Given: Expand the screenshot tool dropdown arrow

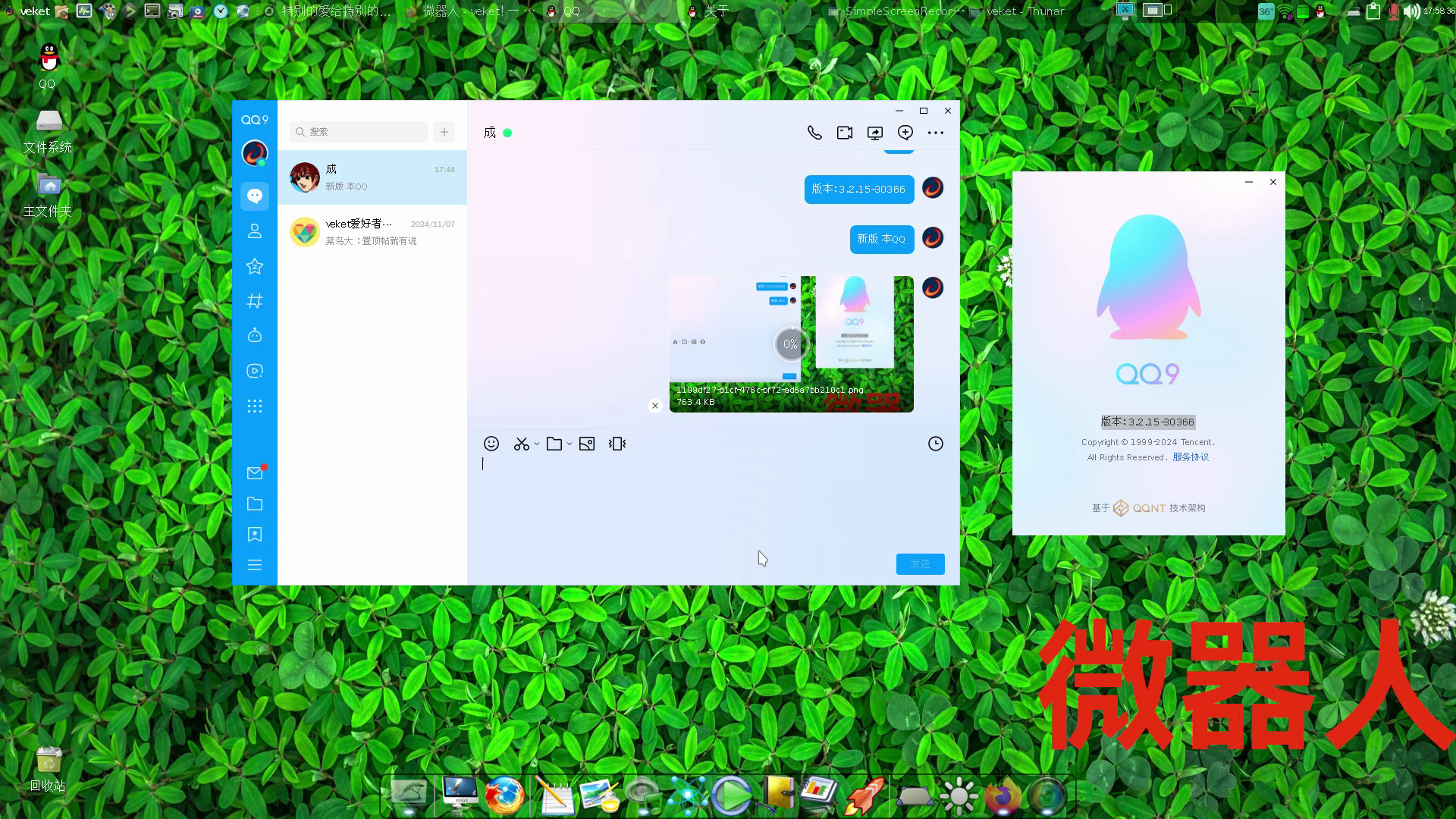Looking at the screenshot, I should [537, 444].
